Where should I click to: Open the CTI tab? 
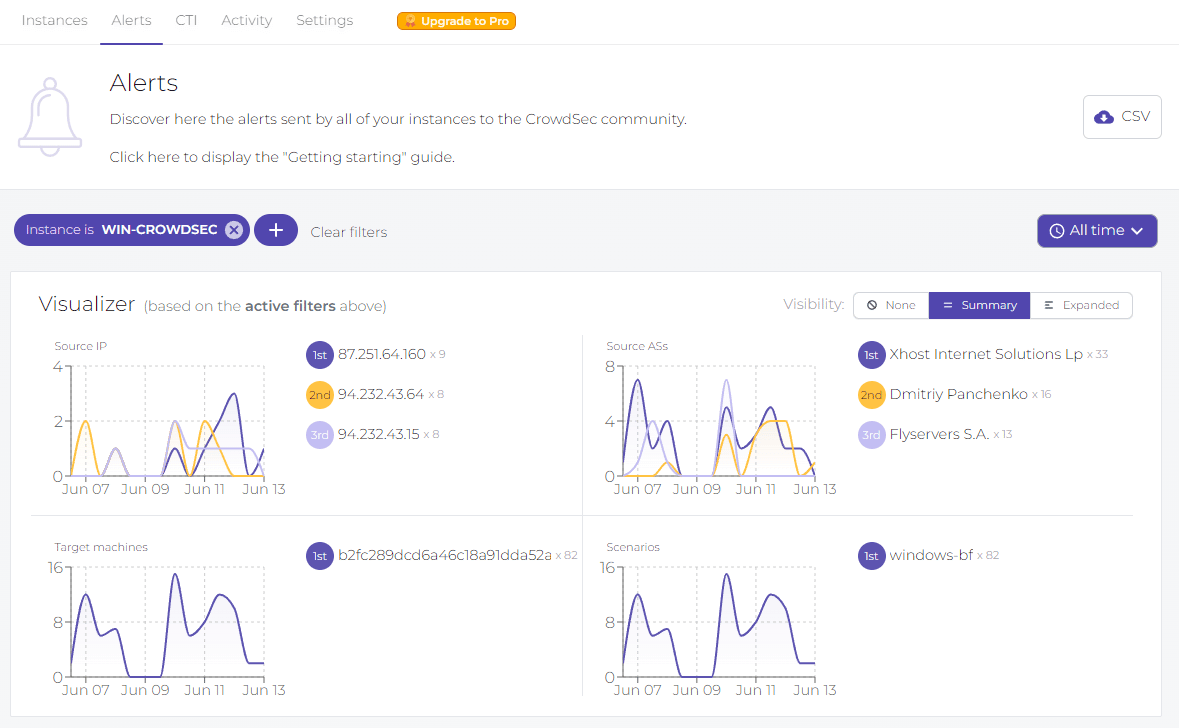pyautogui.click(x=186, y=20)
